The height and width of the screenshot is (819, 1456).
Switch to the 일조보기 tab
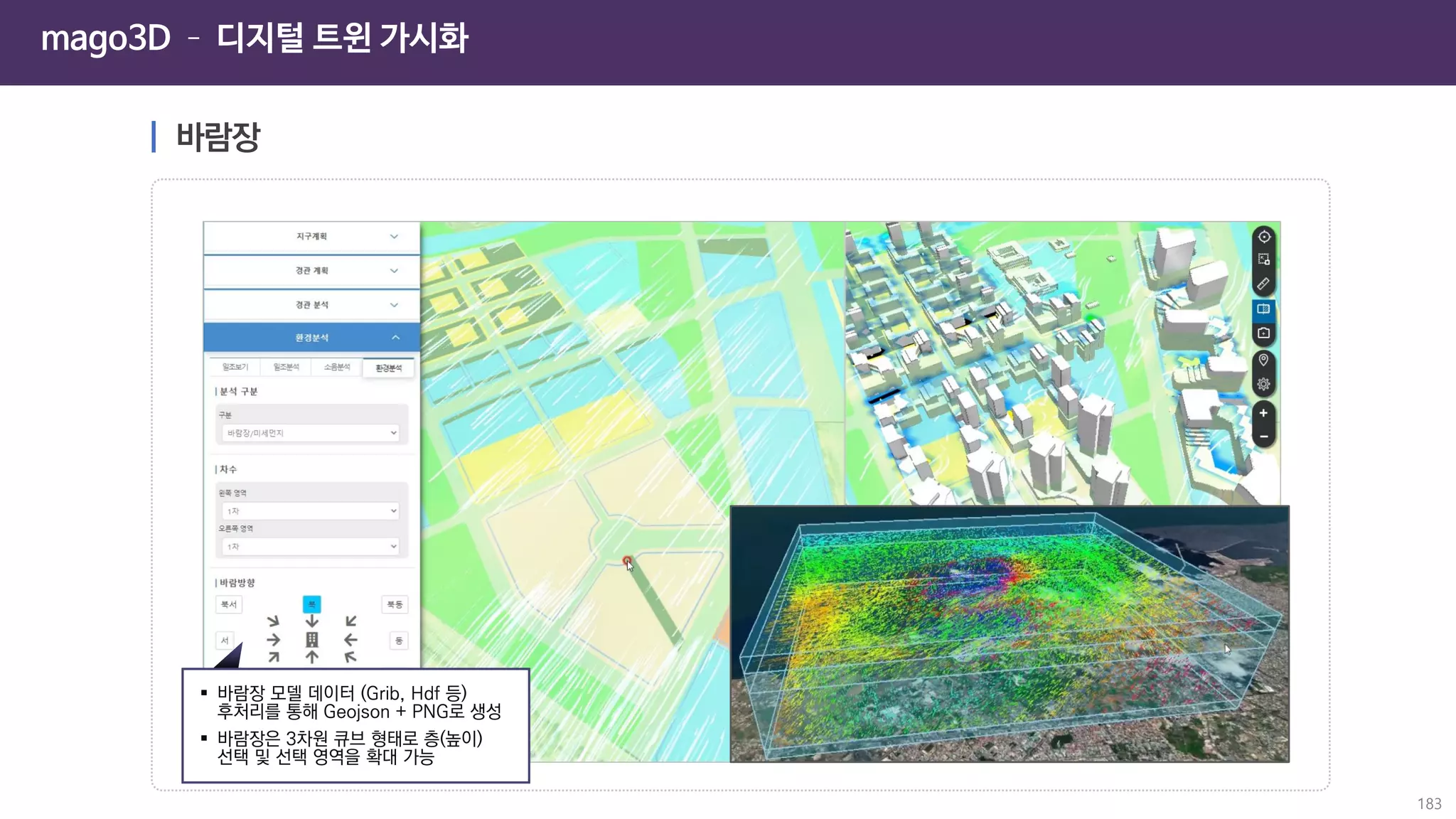pyautogui.click(x=235, y=367)
